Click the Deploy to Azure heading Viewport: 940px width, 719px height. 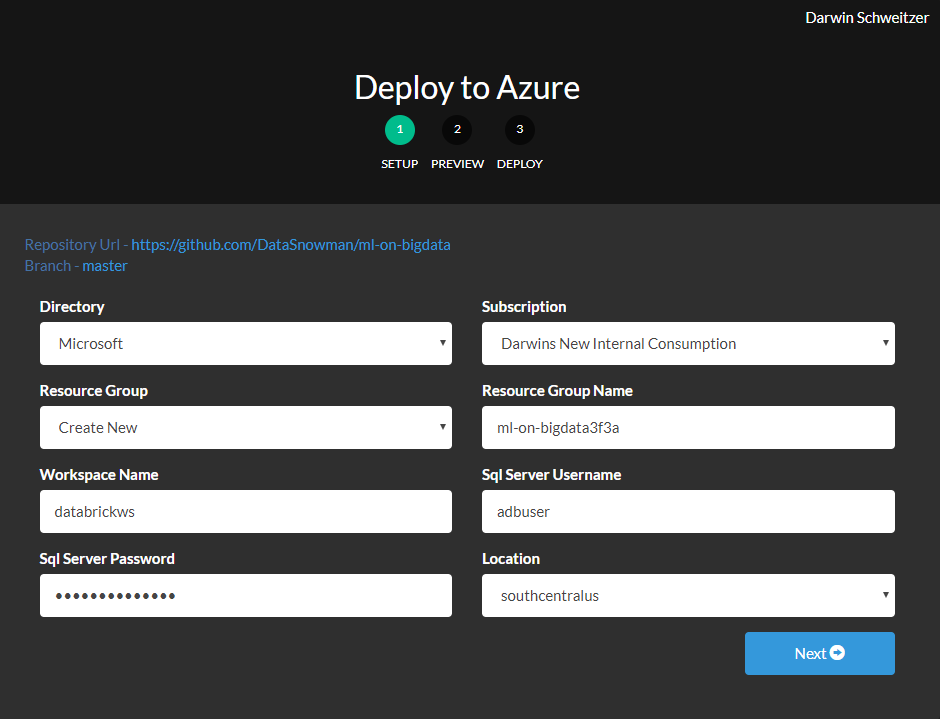467,88
